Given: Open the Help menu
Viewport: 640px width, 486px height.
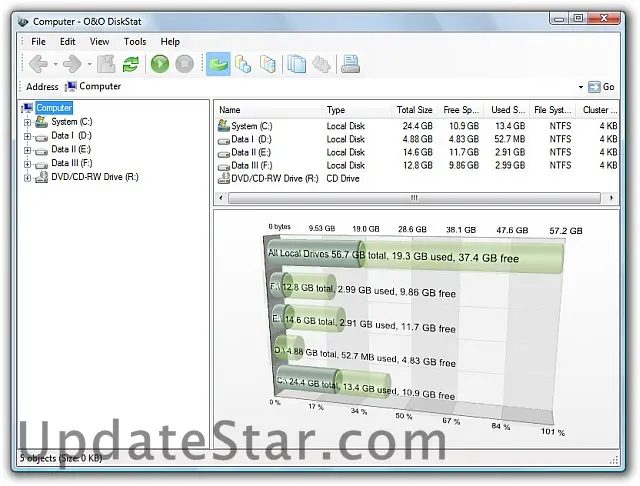Looking at the screenshot, I should click(170, 42).
